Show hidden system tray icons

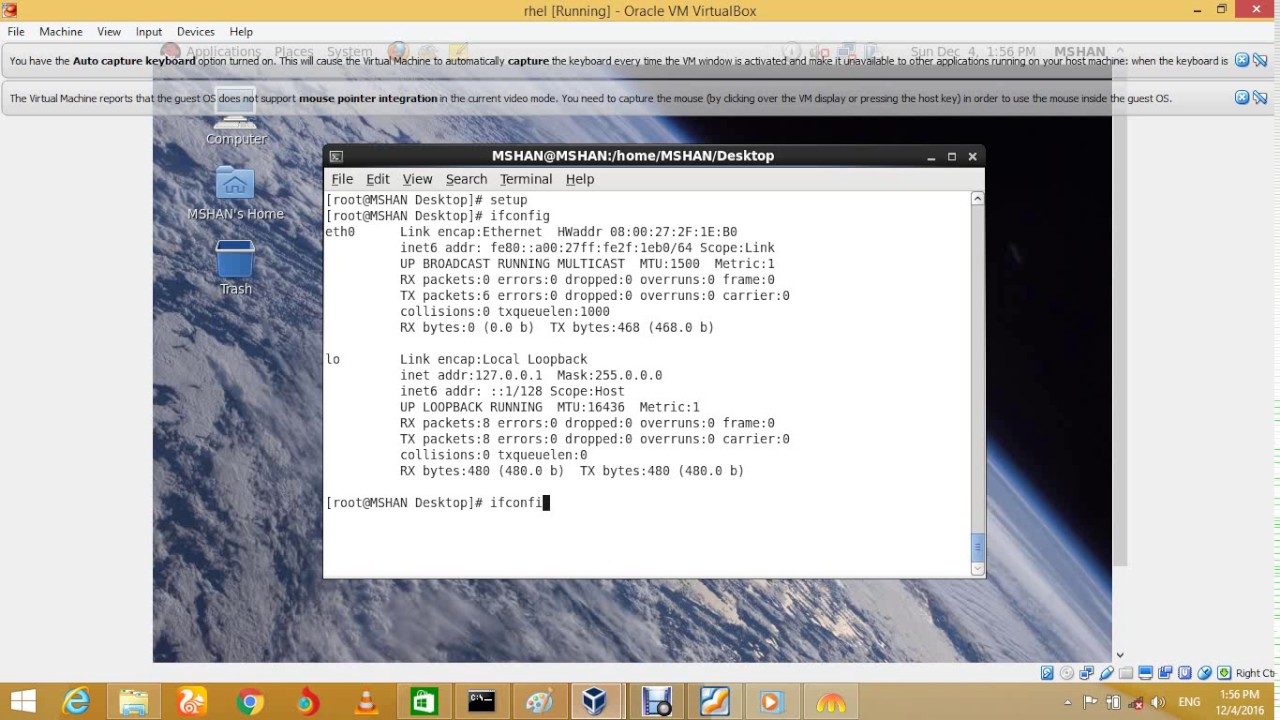[x=1068, y=702]
